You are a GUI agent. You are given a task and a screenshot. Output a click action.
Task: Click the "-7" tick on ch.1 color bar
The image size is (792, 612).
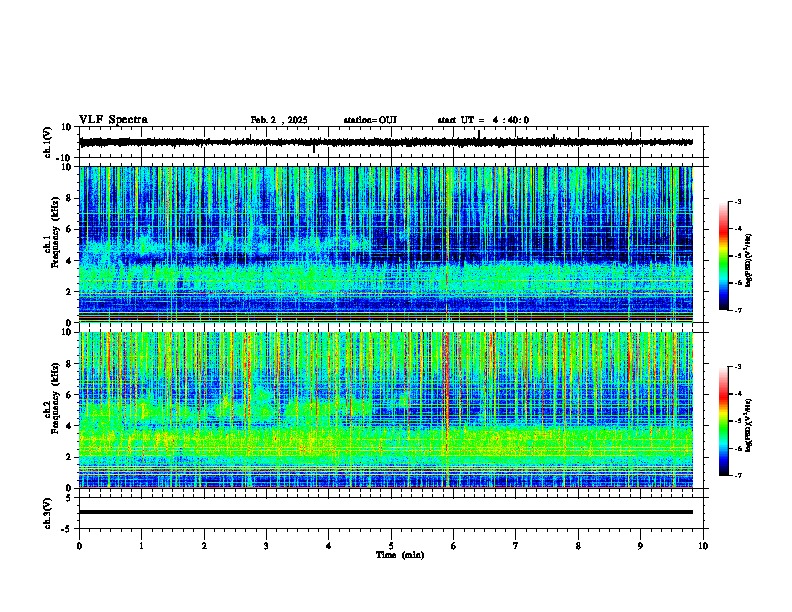[x=738, y=310]
